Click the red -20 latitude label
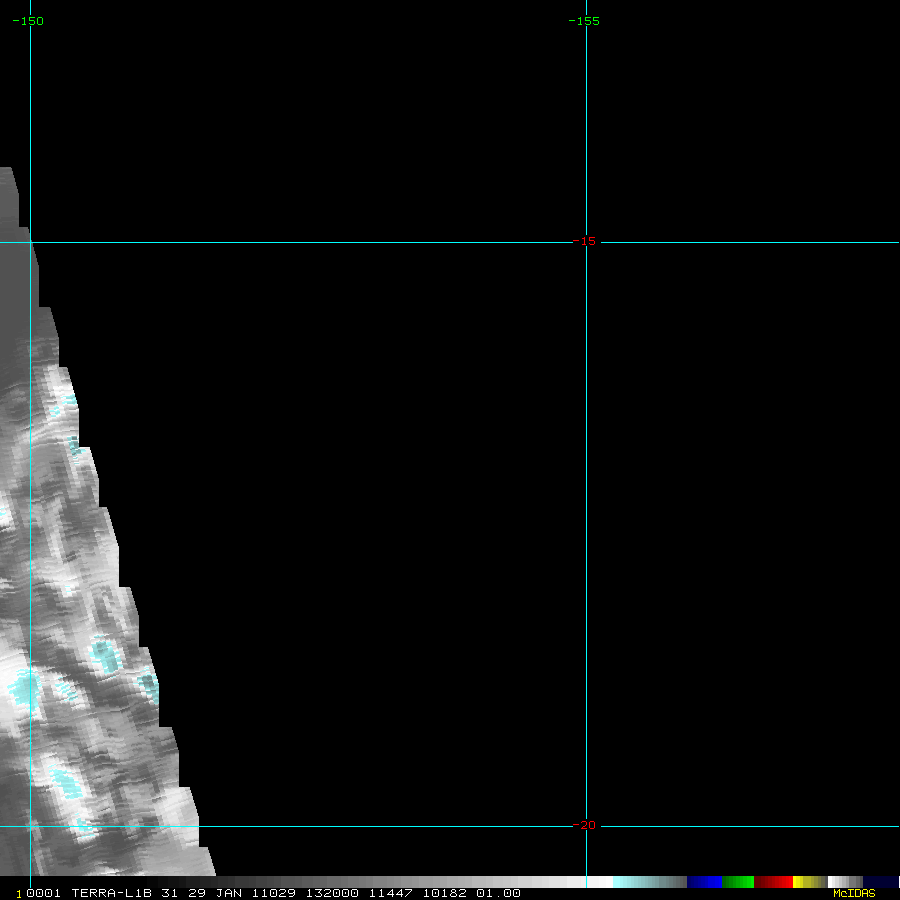The width and height of the screenshot is (900, 900). (584, 825)
